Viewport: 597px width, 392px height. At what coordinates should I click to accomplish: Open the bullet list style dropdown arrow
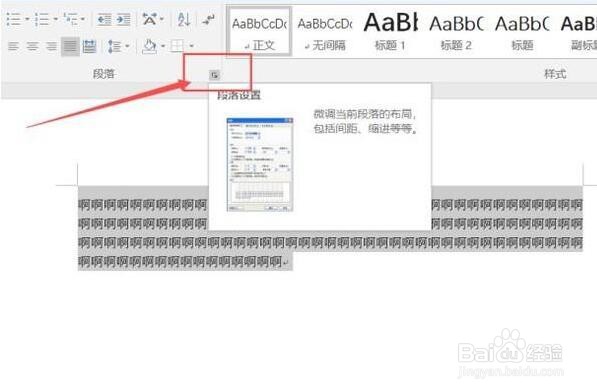tap(27, 19)
